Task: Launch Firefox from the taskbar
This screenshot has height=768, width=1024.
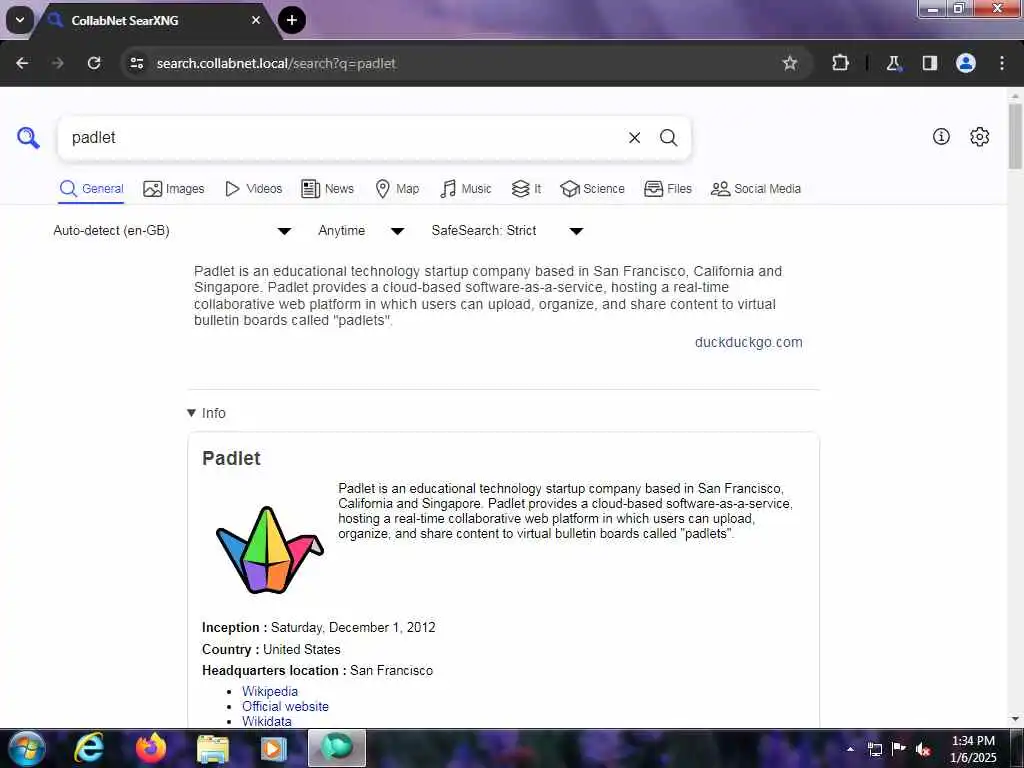Action: click(x=151, y=748)
